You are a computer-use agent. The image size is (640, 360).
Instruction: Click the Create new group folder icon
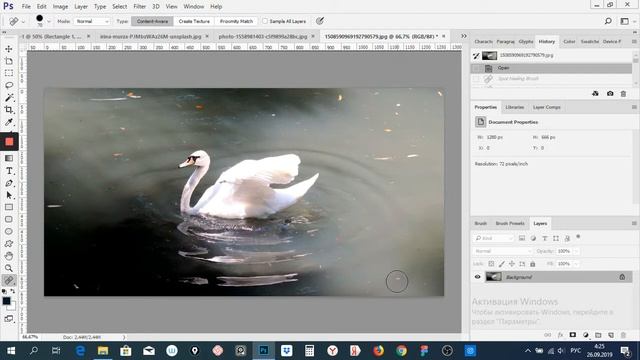click(598, 335)
